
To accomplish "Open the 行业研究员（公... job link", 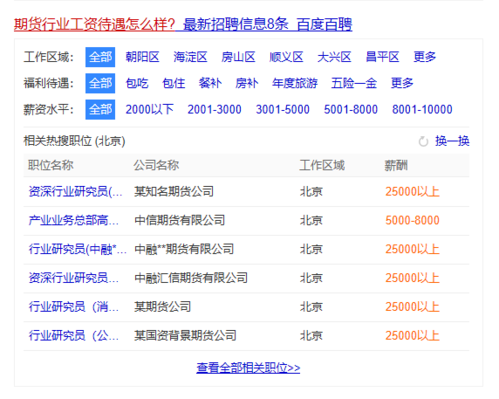I will coord(73,335).
